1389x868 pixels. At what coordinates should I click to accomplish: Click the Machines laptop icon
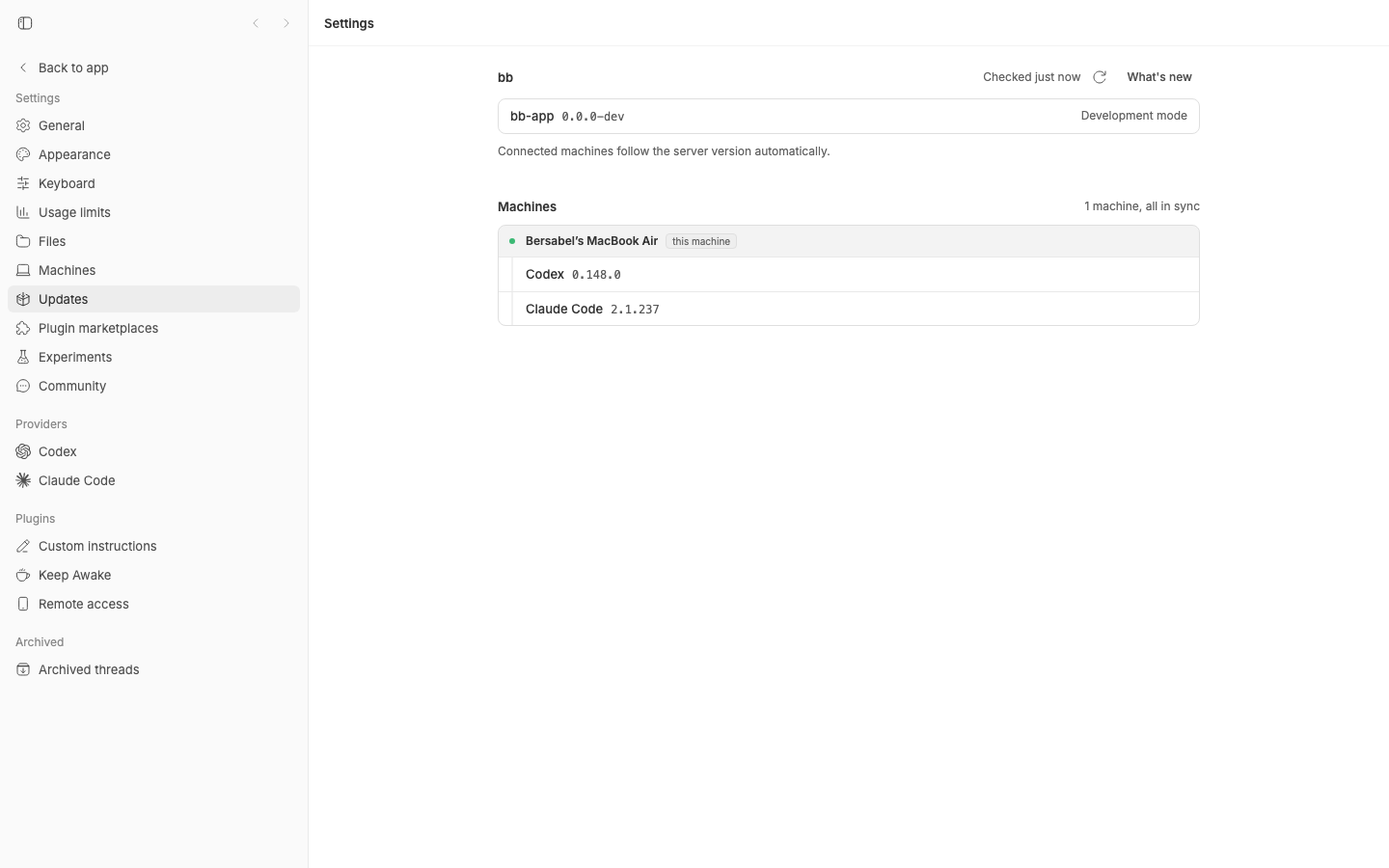tap(23, 270)
